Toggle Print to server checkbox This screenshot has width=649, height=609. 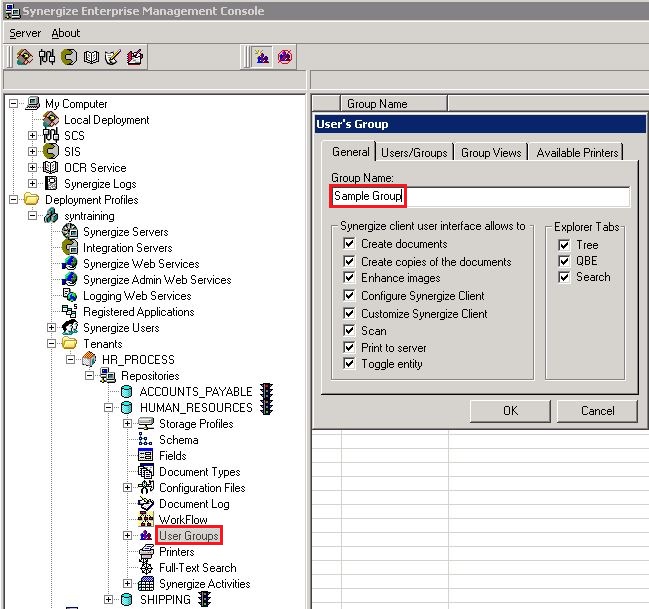pyautogui.click(x=349, y=347)
